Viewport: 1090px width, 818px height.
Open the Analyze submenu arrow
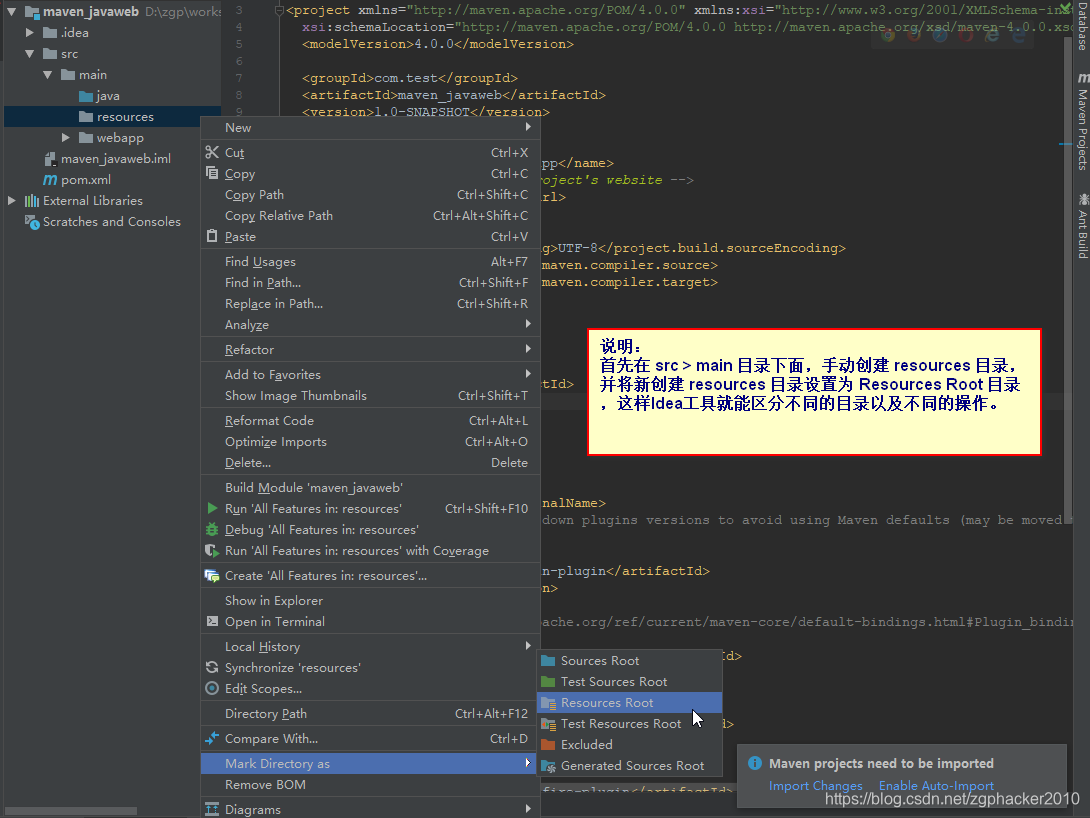click(x=528, y=324)
